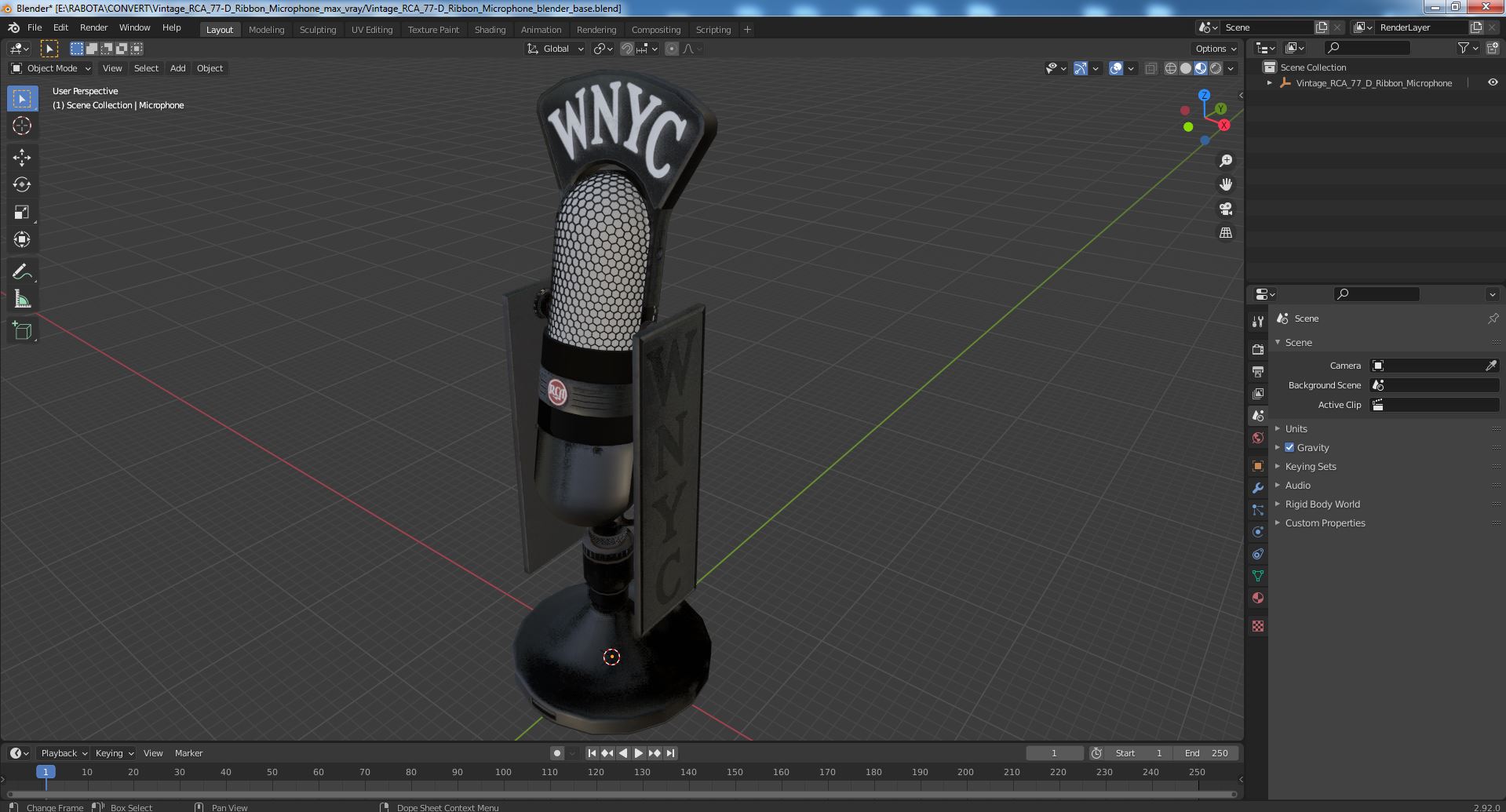This screenshot has width=1506, height=812.
Task: Select the Annotate tool
Action: (x=22, y=271)
